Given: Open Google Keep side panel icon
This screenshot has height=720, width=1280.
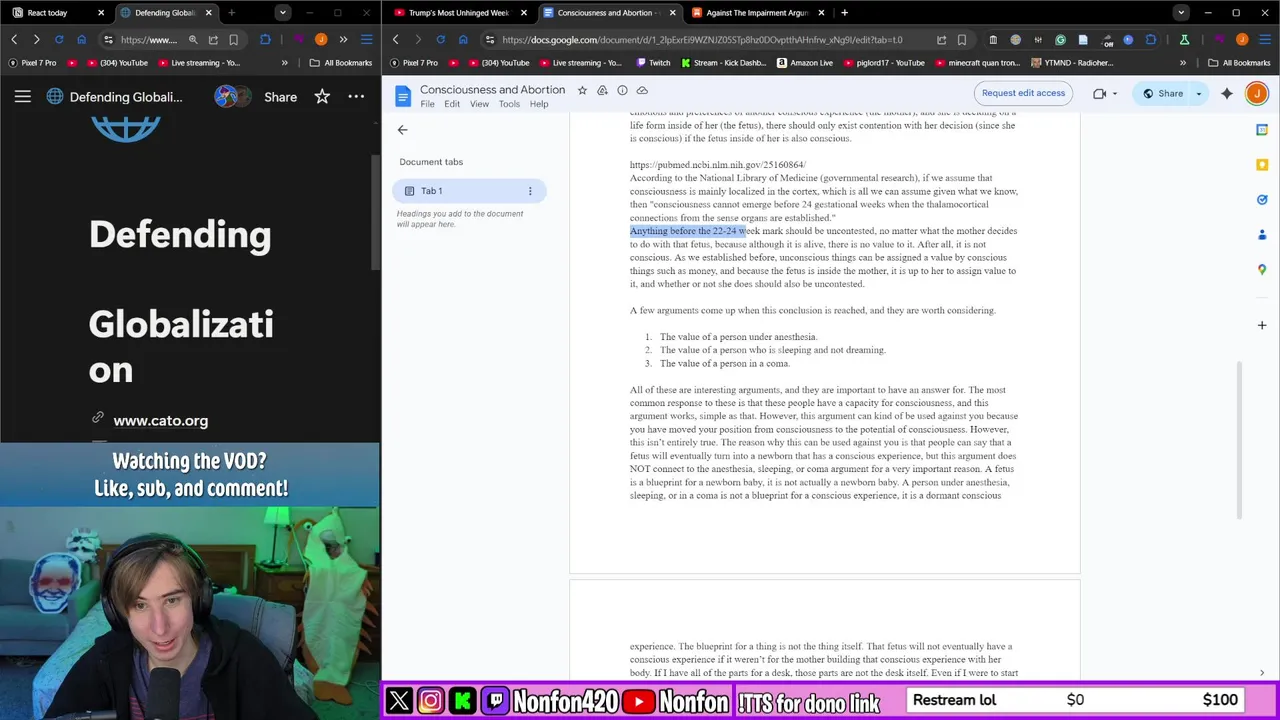Looking at the screenshot, I should pyautogui.click(x=1262, y=165).
